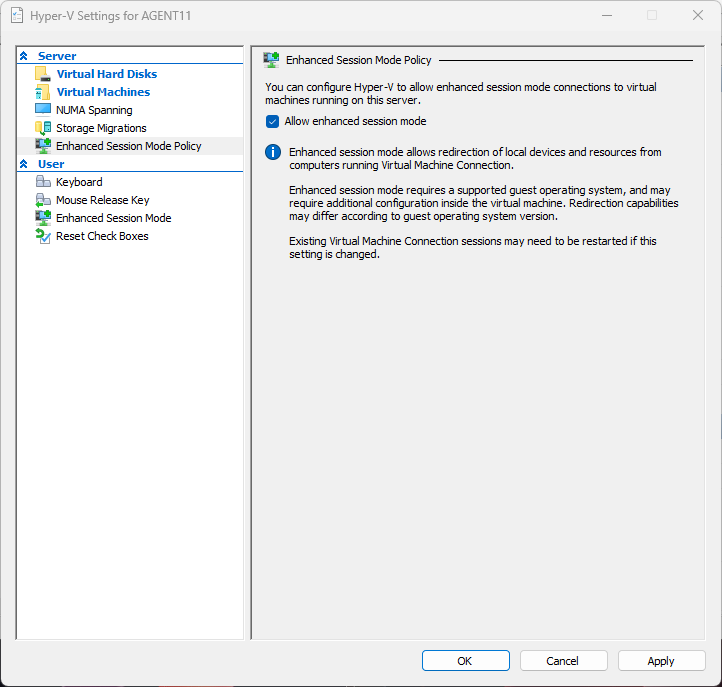Viewport: 722px width, 687px height.
Task: Click the Hyper-V Settings title bar icon
Action: click(x=17, y=15)
